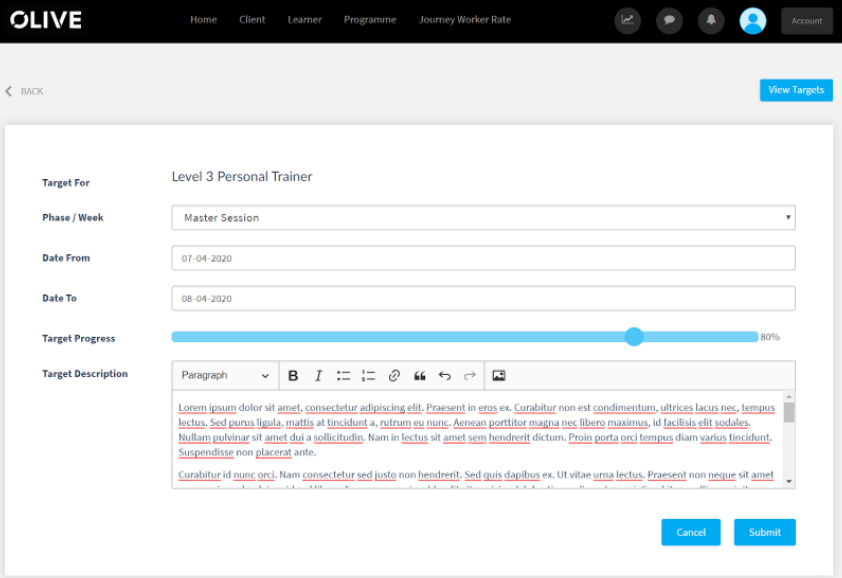The height and width of the screenshot is (578, 842).
Task: Navigate to the Programme menu
Action: click(x=370, y=19)
